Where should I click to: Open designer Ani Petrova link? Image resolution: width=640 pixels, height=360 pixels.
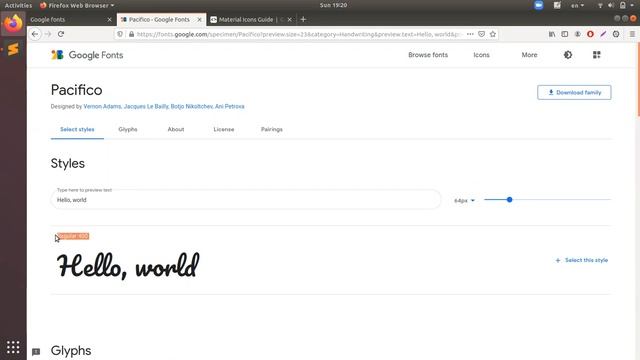point(229,107)
